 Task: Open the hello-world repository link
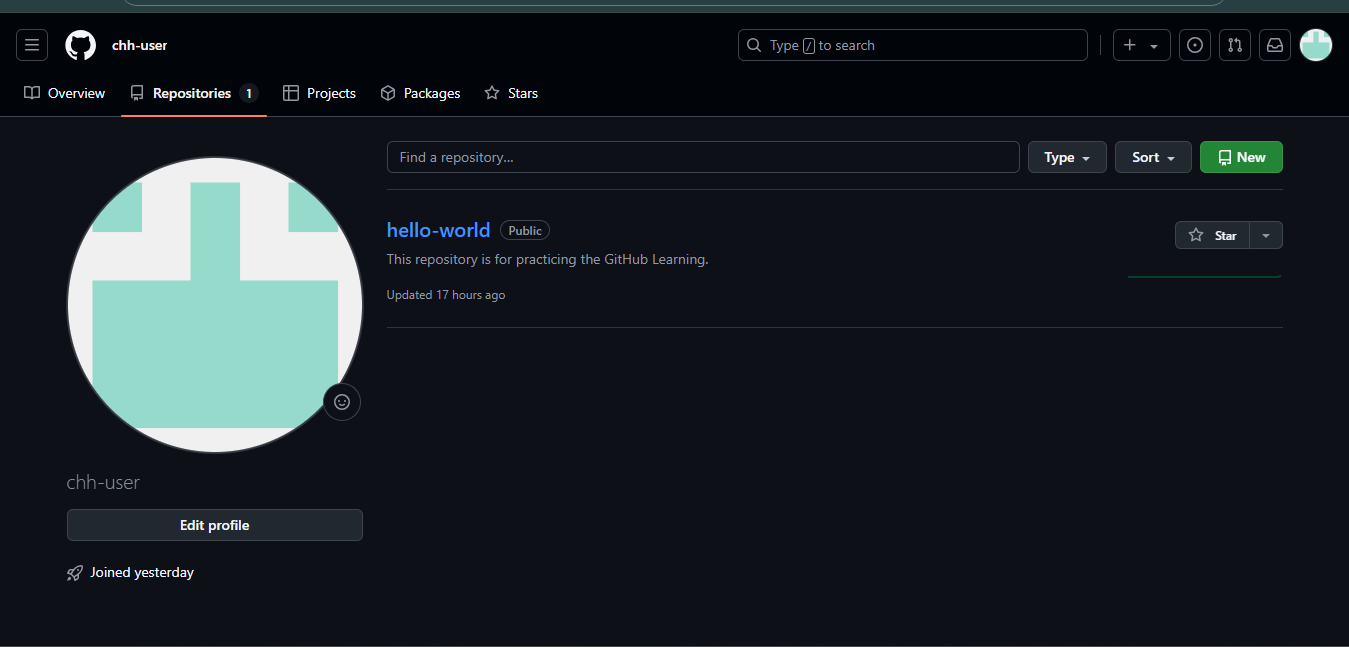click(438, 230)
